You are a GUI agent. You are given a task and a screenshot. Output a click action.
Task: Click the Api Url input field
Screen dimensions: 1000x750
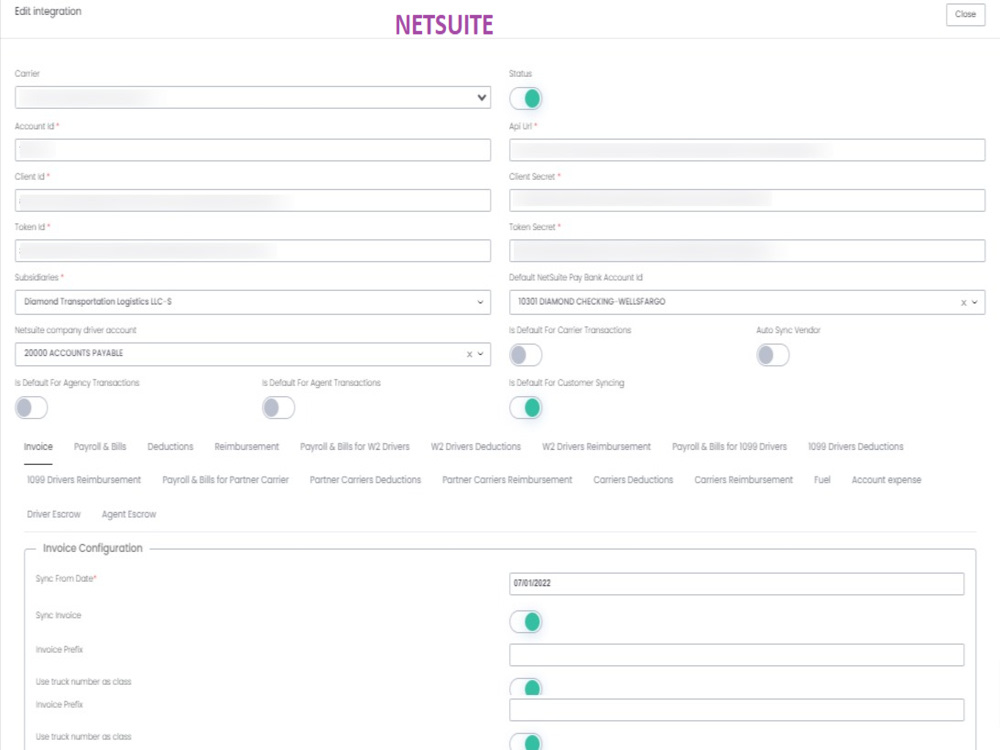747,150
